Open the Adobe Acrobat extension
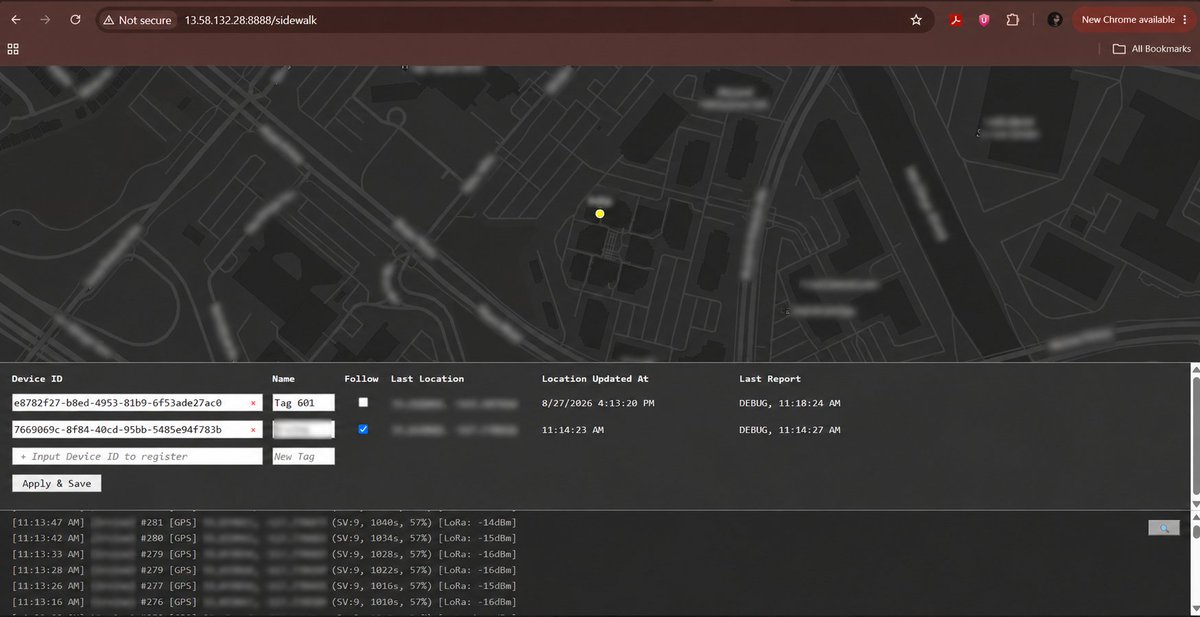Viewport: 1200px width, 617px height. pos(956,20)
